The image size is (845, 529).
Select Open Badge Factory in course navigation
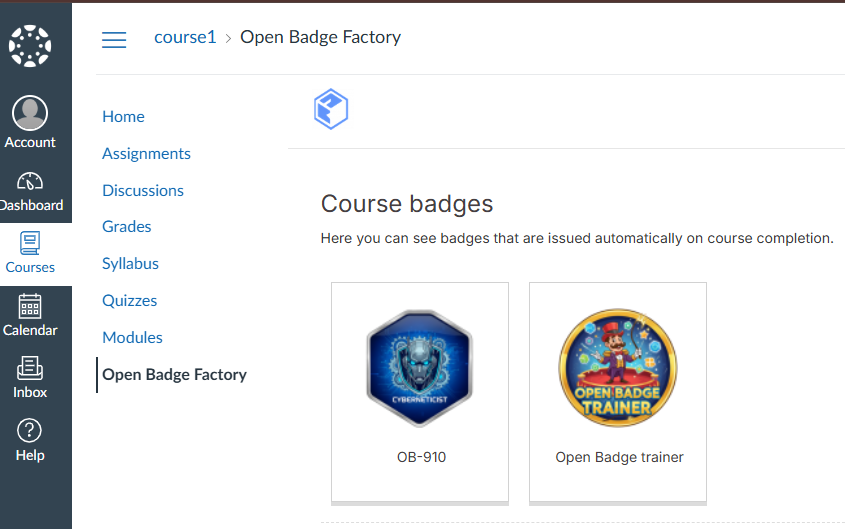pos(174,375)
